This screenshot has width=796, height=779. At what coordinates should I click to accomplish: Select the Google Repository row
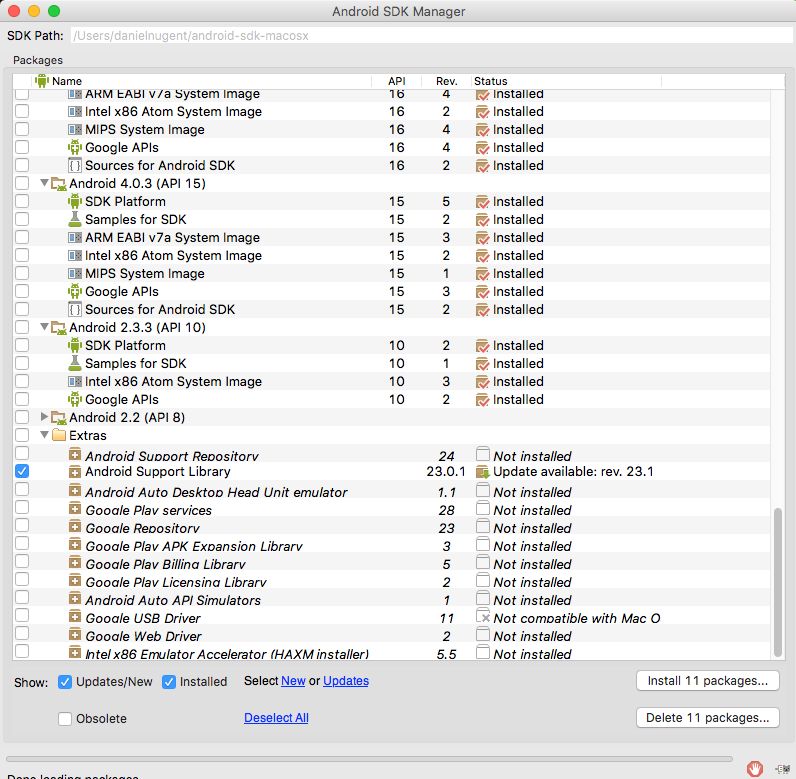point(391,526)
